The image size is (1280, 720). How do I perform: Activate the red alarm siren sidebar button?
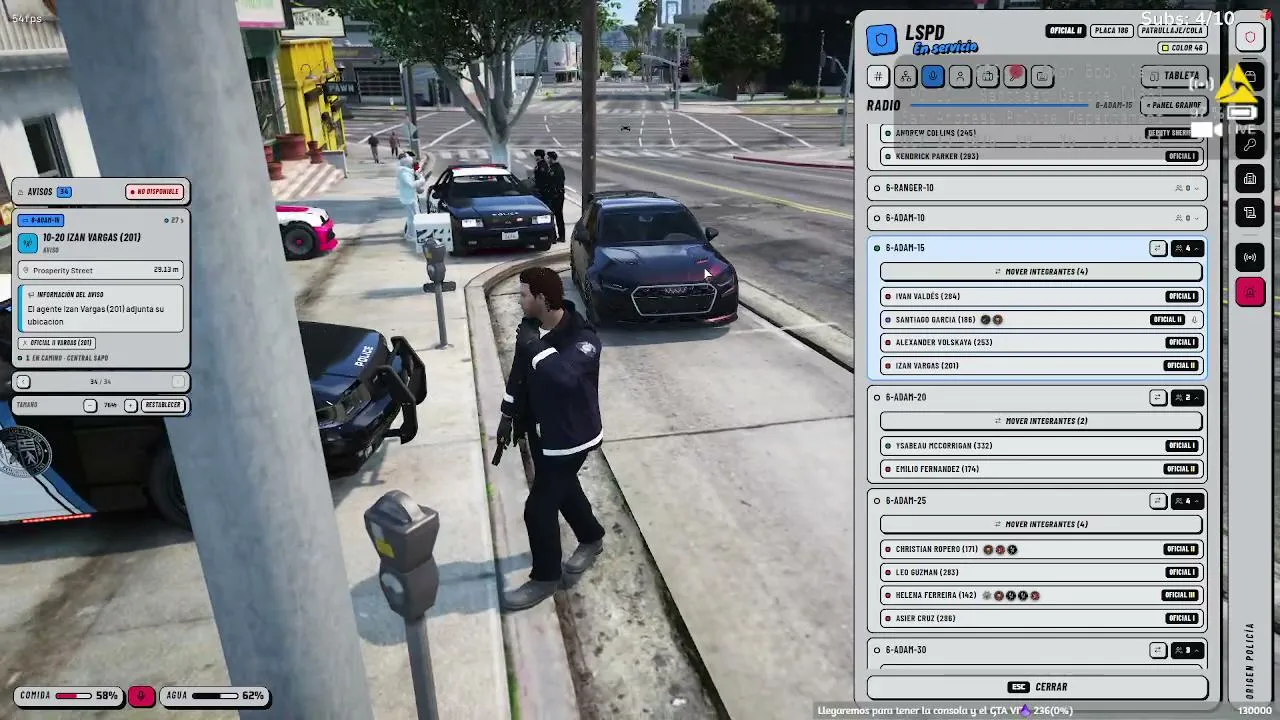pyautogui.click(x=1250, y=292)
